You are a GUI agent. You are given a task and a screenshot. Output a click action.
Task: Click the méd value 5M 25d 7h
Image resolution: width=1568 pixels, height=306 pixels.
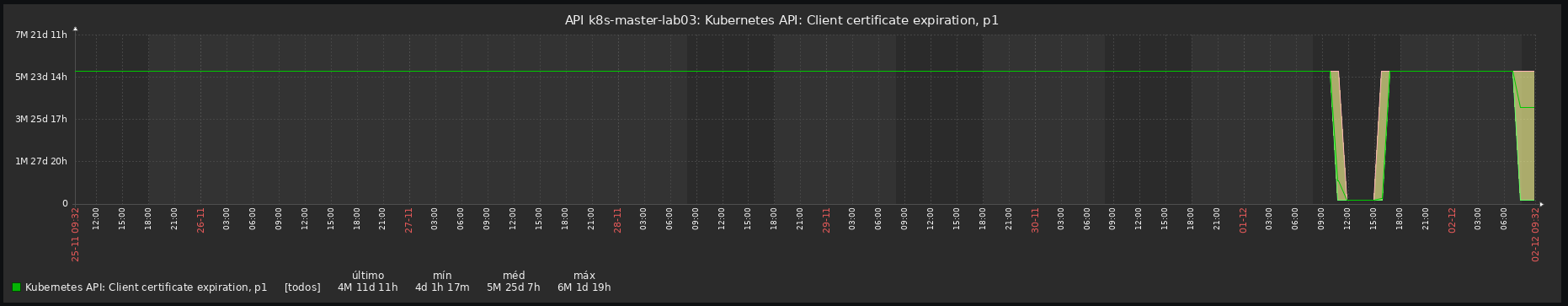[x=514, y=287]
